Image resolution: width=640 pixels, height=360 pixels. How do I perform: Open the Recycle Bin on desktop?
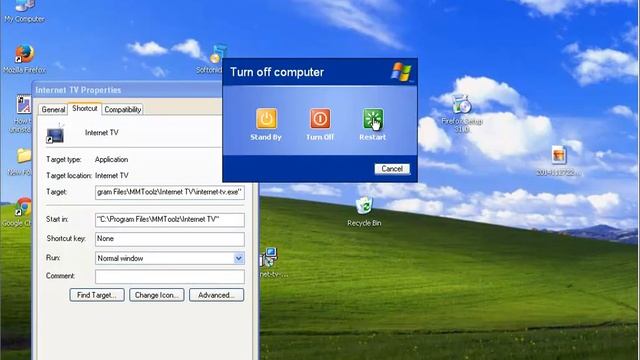pyautogui.click(x=364, y=205)
